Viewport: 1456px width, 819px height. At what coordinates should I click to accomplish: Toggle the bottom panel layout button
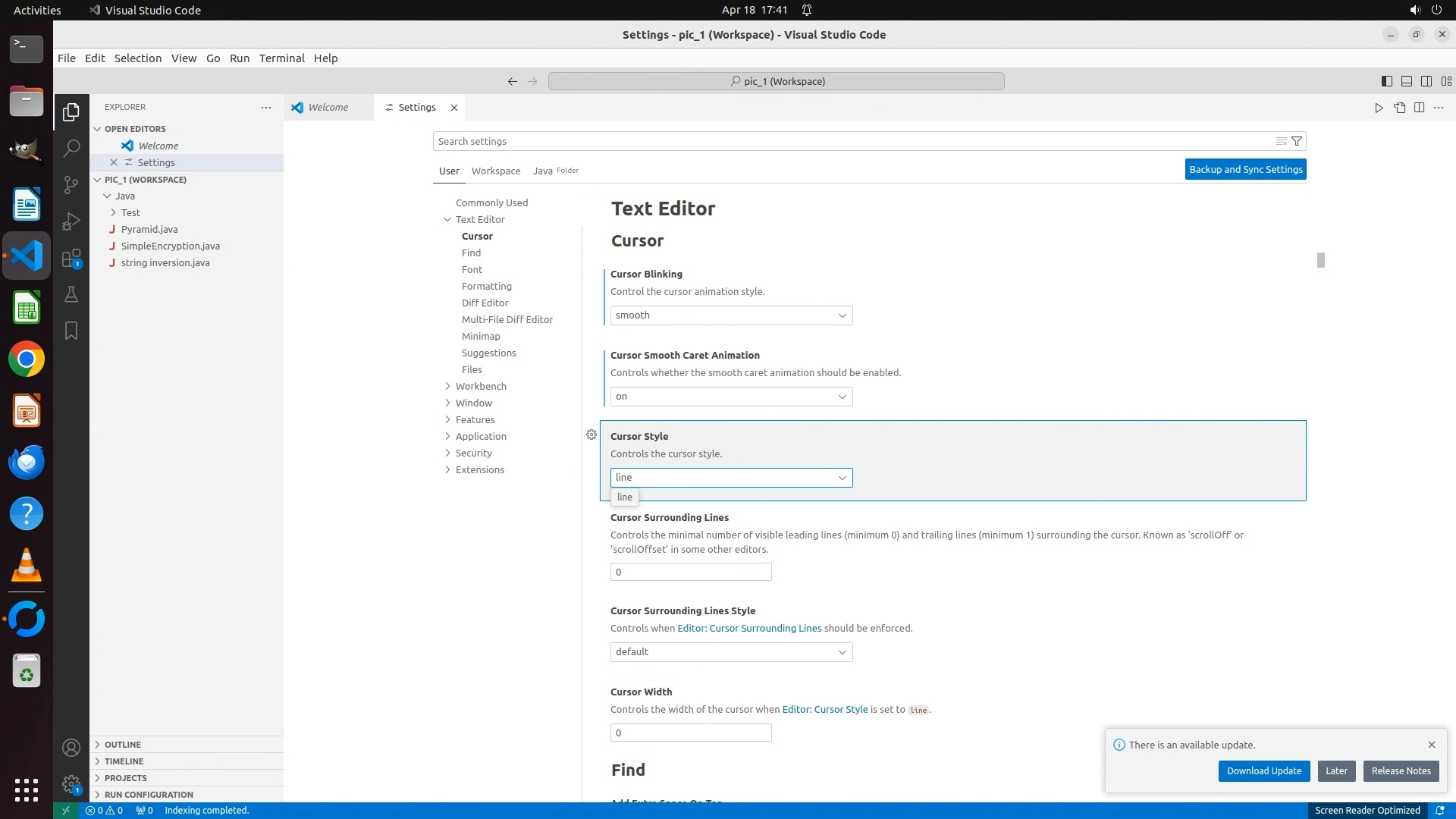point(1406,81)
